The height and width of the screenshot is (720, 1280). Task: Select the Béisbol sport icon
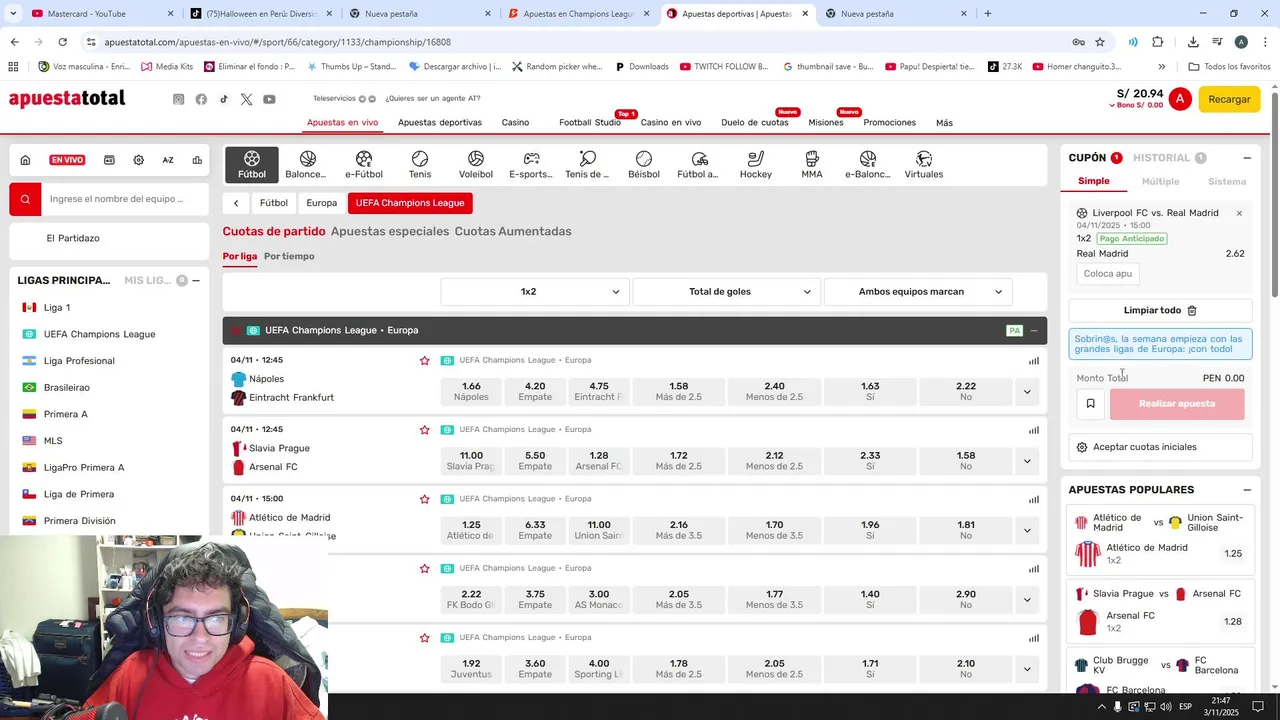pos(644,165)
